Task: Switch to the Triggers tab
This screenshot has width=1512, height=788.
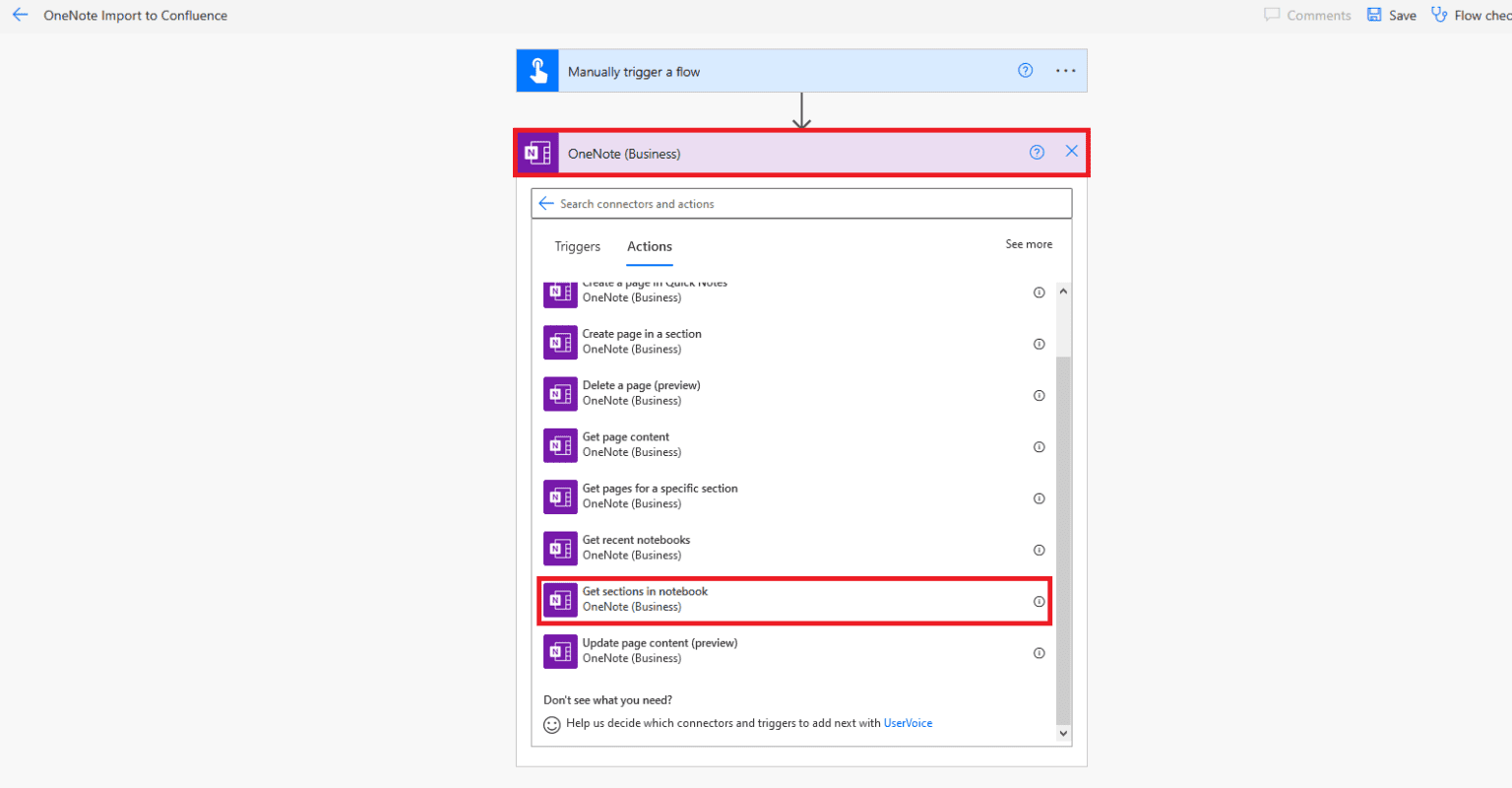Action: click(x=577, y=246)
